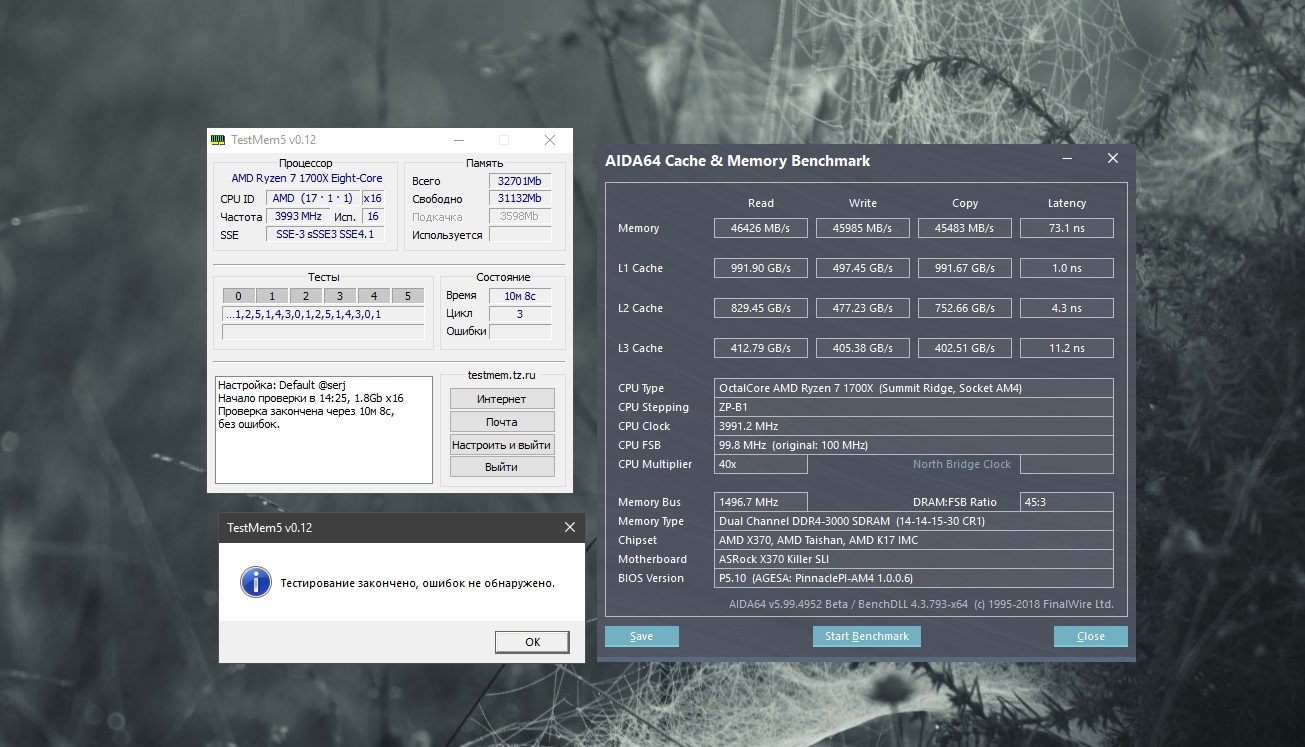1305x747 pixels.
Task: Click BIOS Version value P5.10 AGESA
Action: pyautogui.click(x=914, y=578)
